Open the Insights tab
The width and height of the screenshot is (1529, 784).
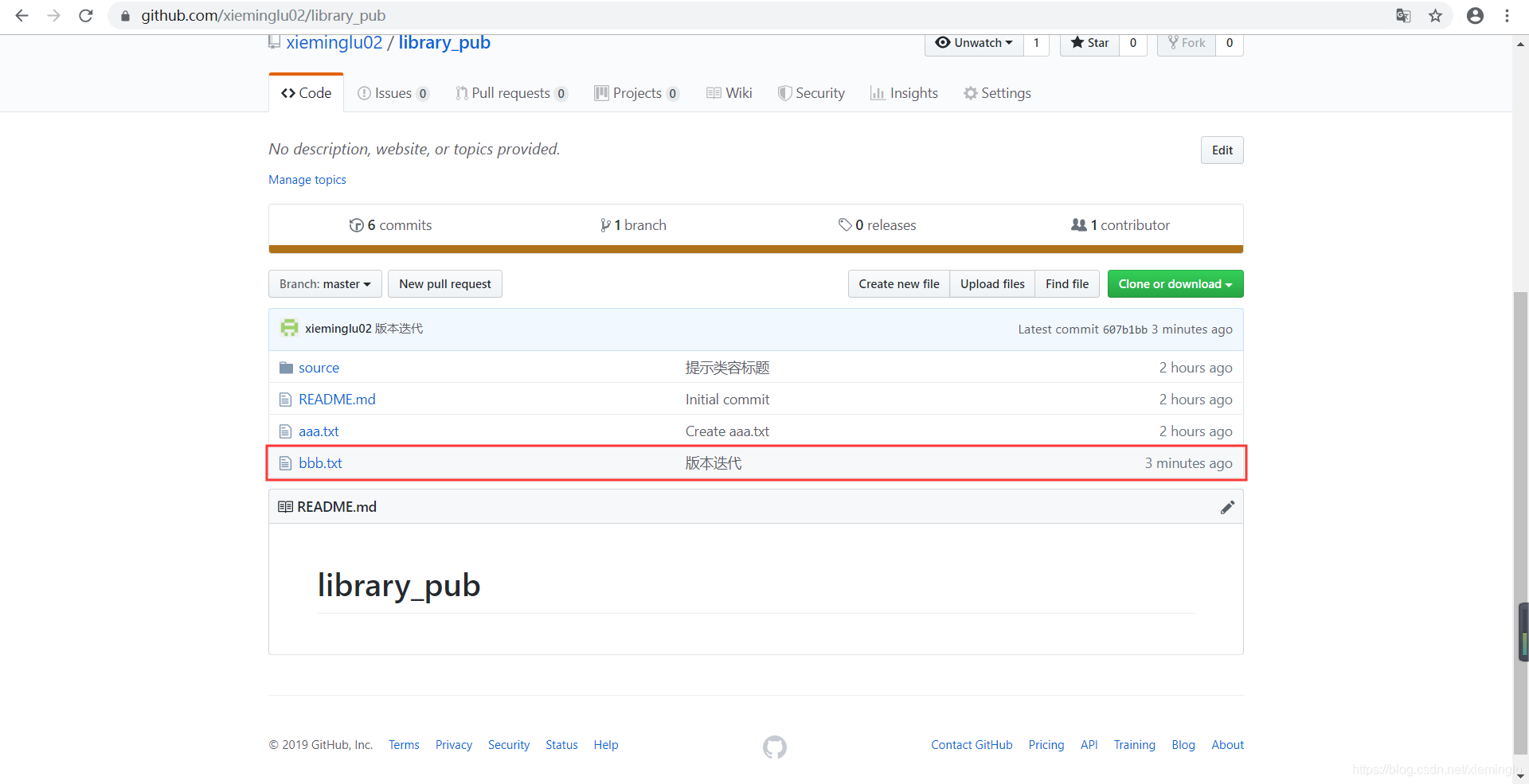pyautogui.click(x=904, y=93)
